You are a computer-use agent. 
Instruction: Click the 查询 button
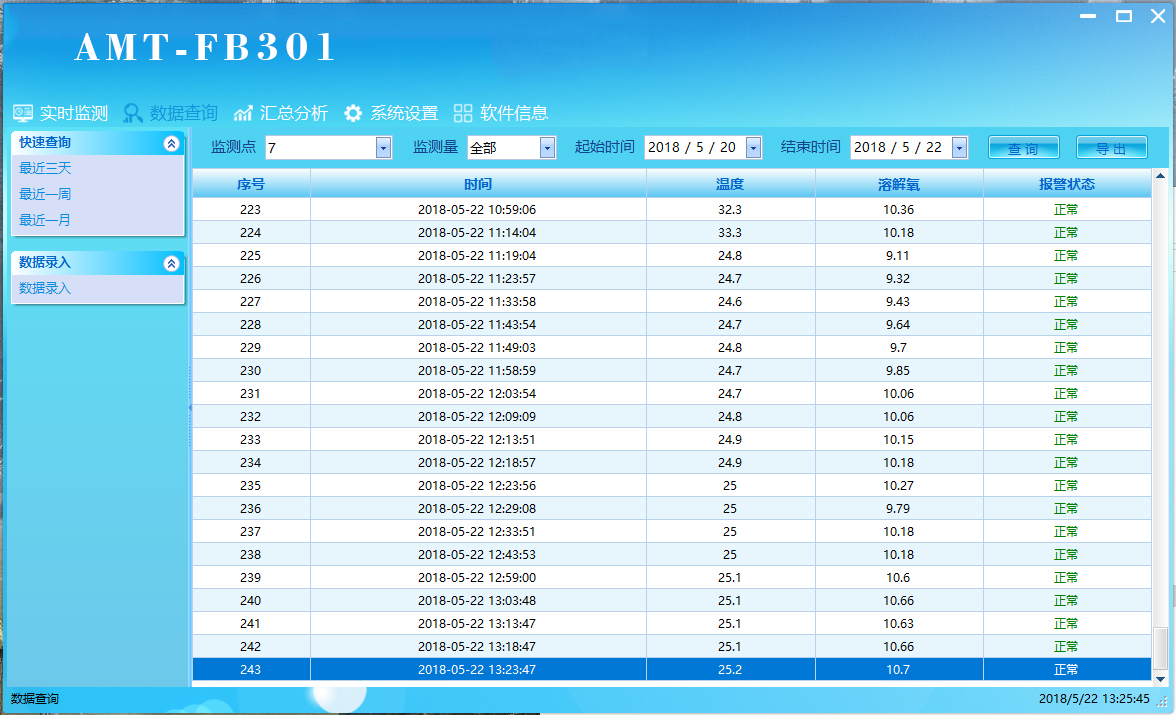[x=1024, y=148]
